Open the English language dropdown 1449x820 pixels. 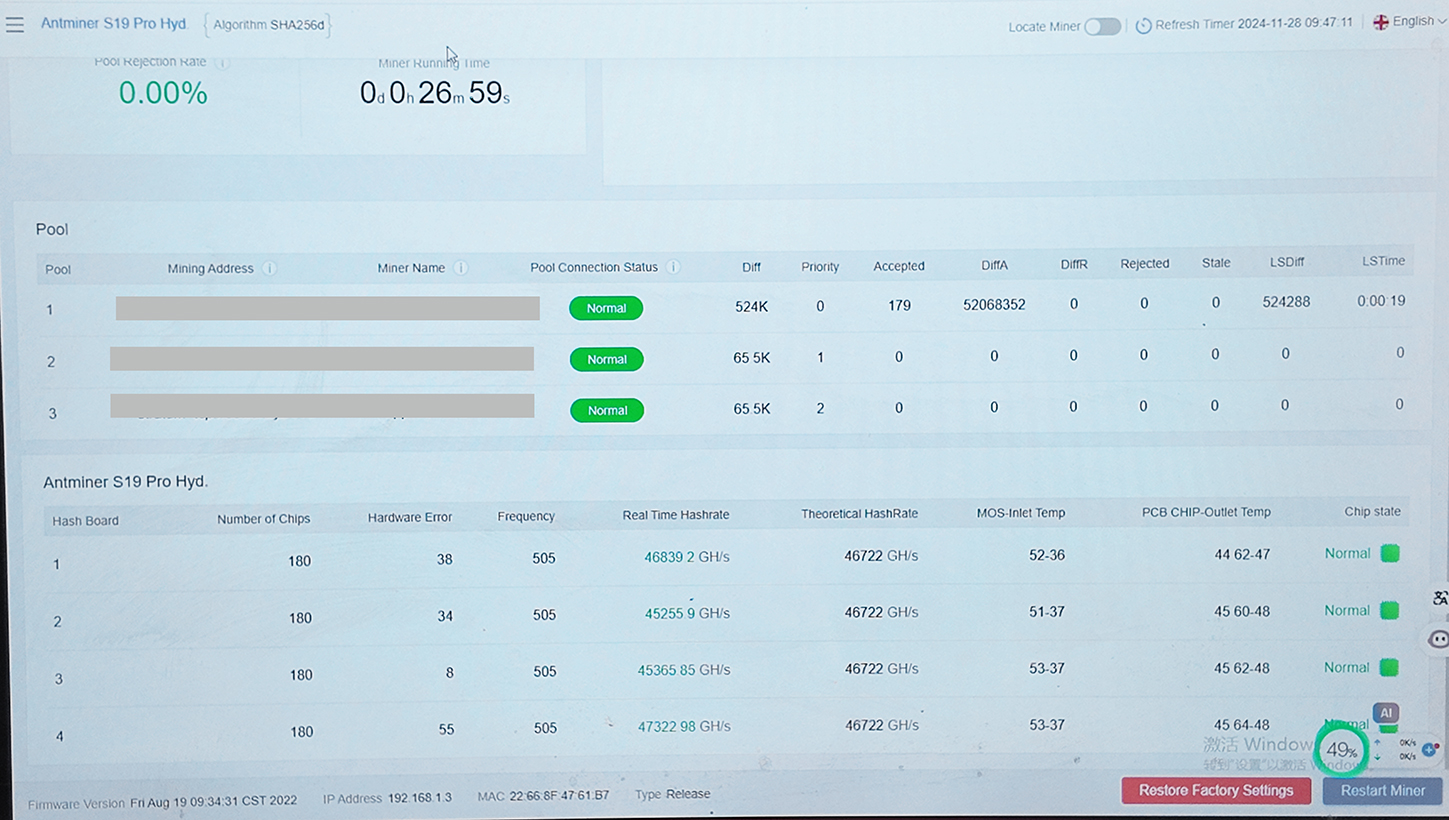(x=1412, y=22)
